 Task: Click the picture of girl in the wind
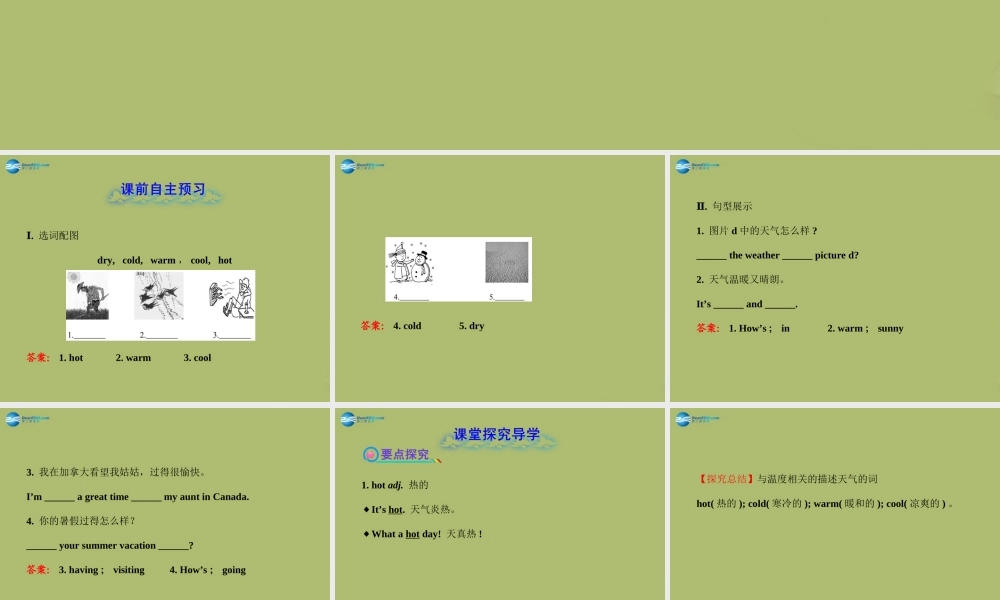coord(231,297)
